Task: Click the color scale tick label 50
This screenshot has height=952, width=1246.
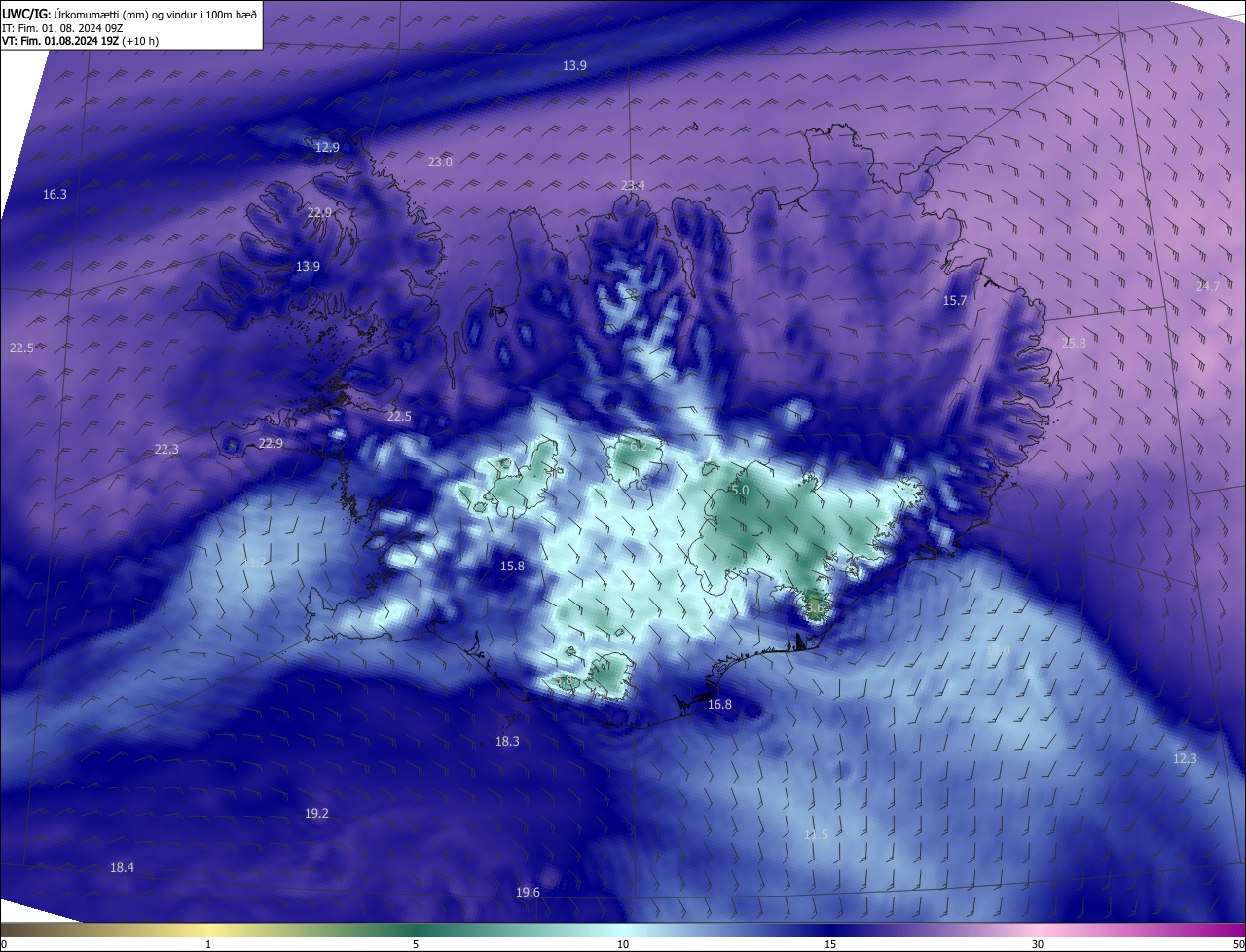Action: pyautogui.click(x=1238, y=944)
